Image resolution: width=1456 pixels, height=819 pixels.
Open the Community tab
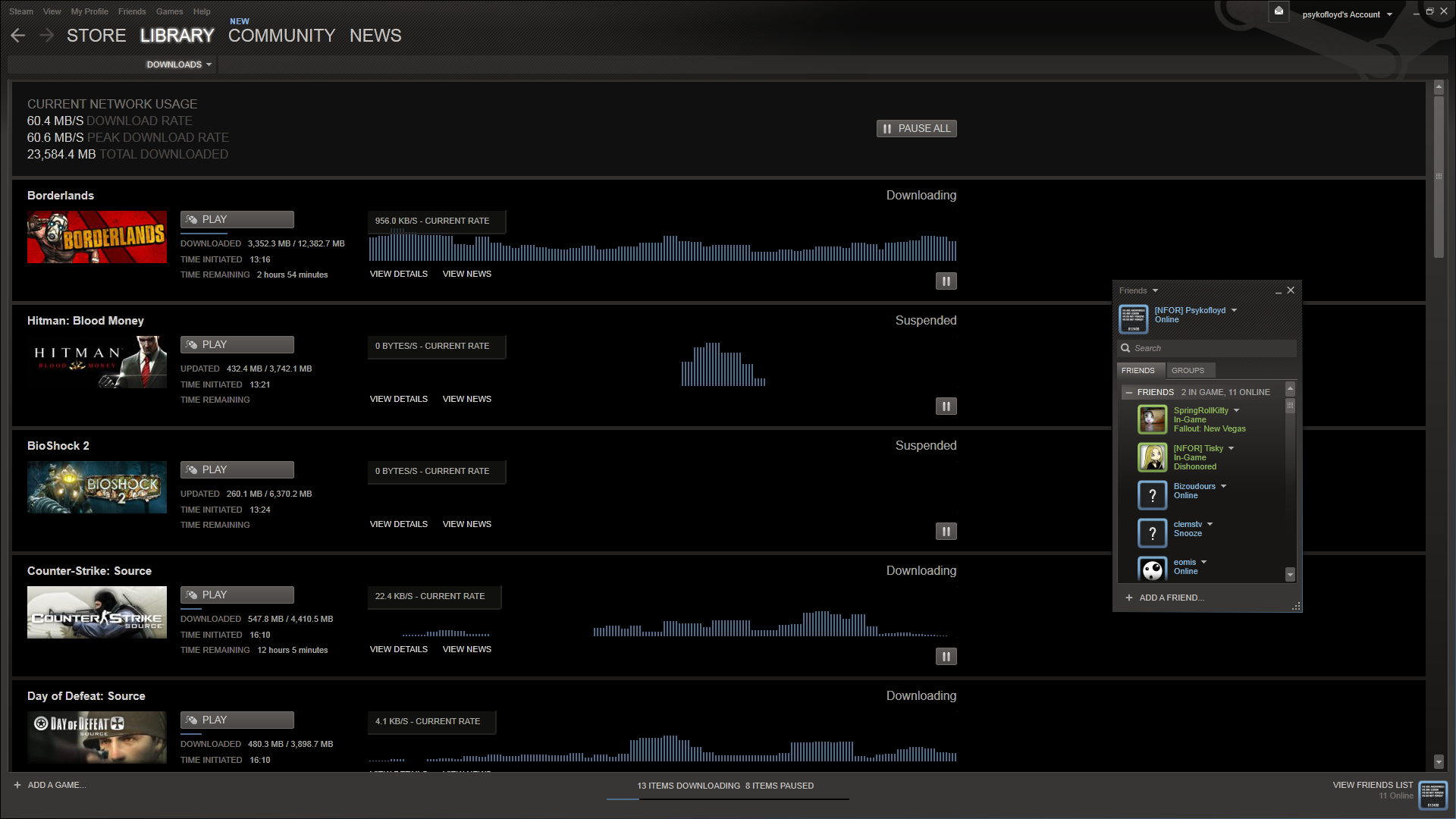[281, 36]
